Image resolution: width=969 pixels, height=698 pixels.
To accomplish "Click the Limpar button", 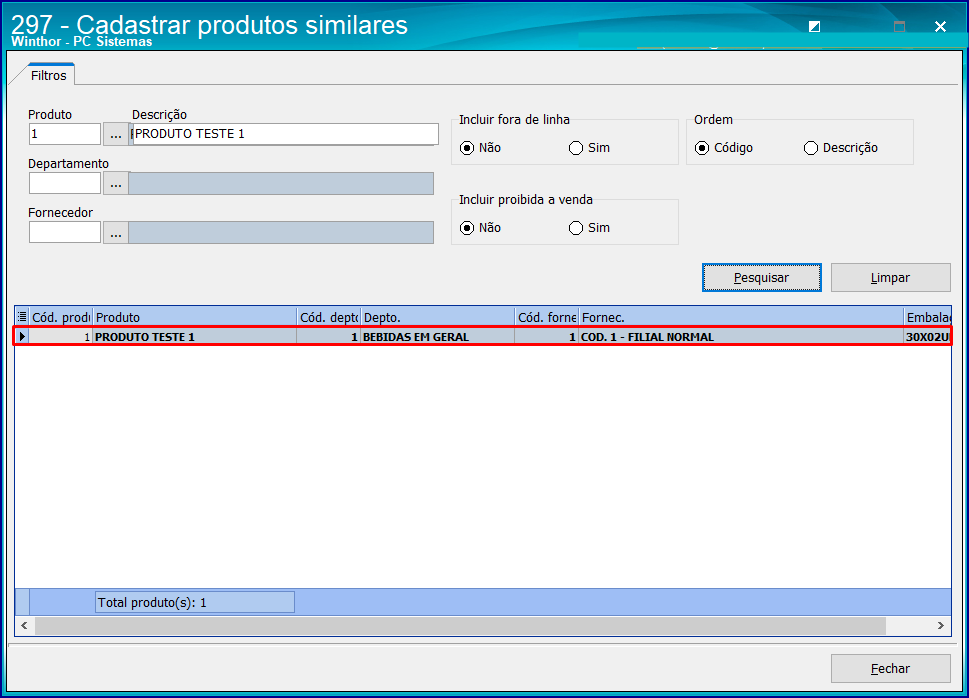I will click(x=891, y=278).
